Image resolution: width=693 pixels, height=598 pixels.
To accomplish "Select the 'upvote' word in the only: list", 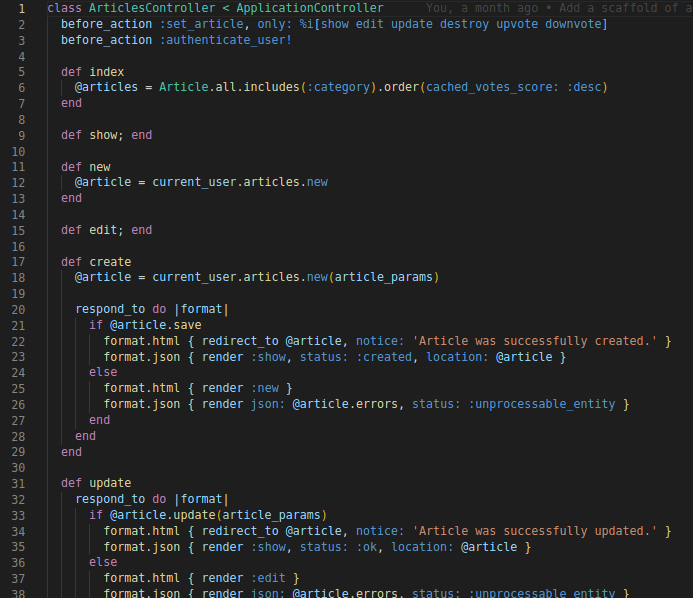I will click(517, 24).
